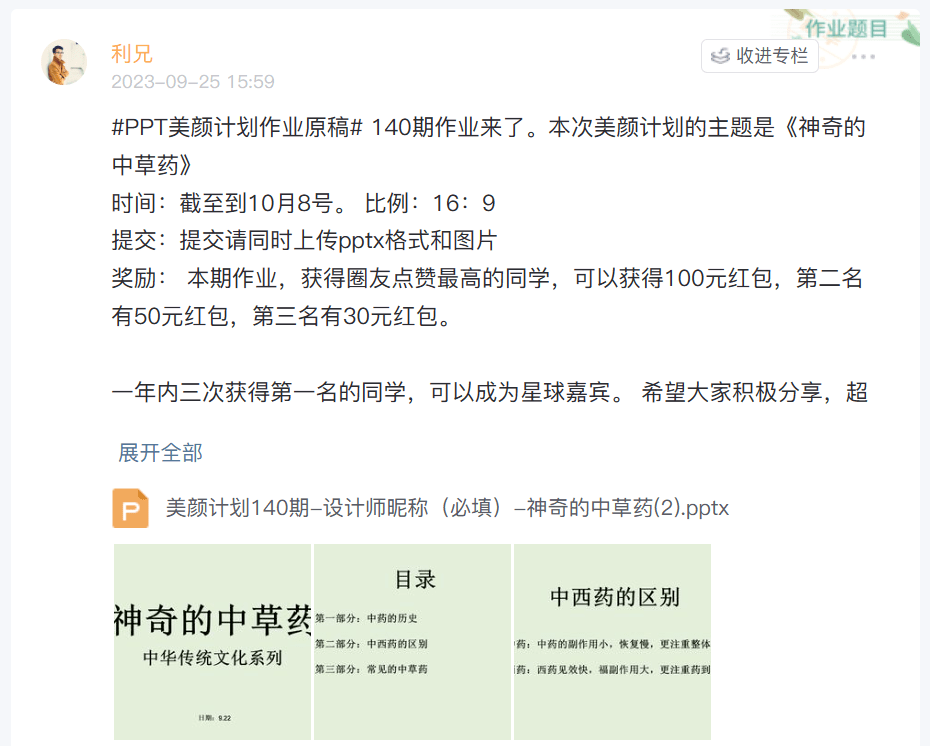
Task: Click the 收进专栏 button
Action: coord(760,56)
